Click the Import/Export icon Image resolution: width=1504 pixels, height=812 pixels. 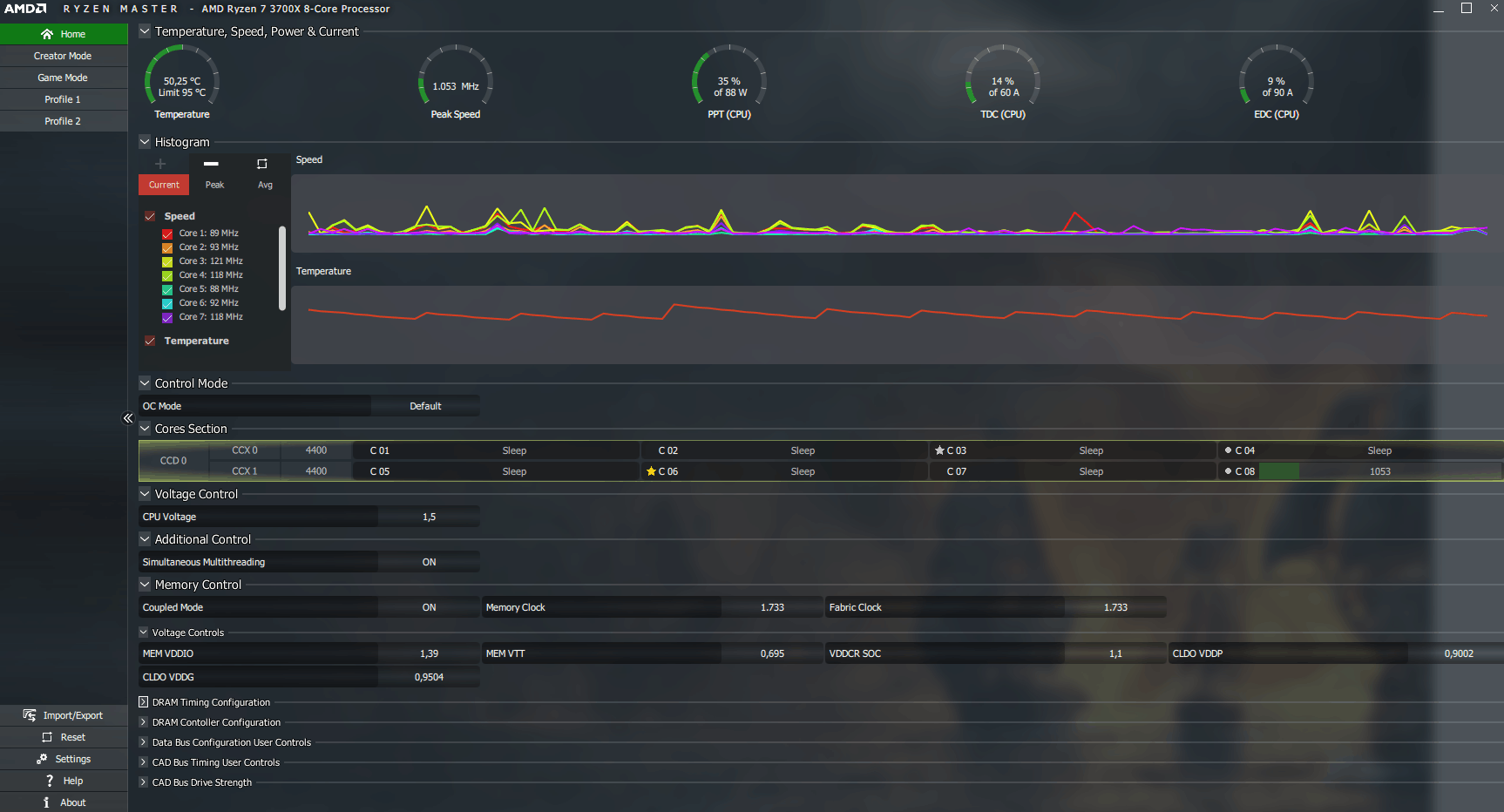coord(30,715)
